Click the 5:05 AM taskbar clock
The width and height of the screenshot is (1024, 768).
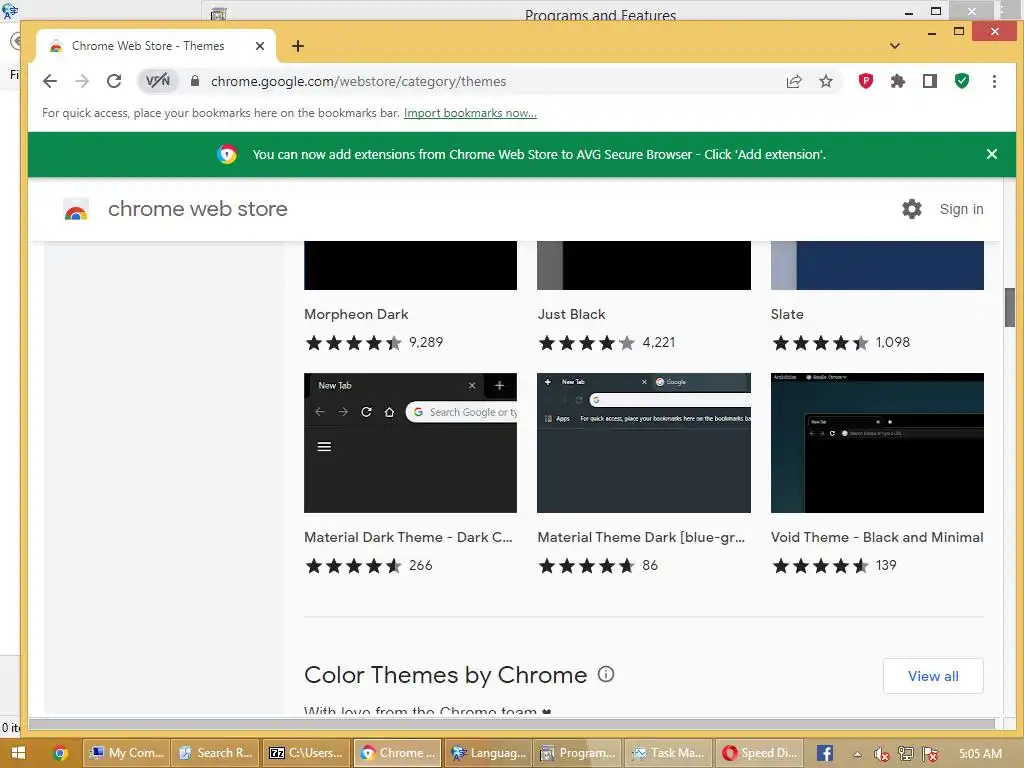click(x=980, y=754)
